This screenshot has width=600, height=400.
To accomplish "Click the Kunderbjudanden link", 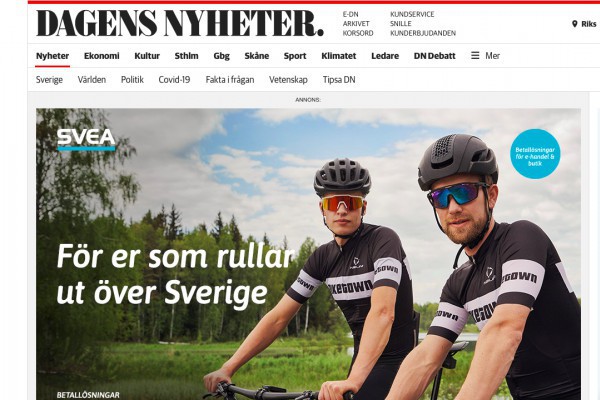I will 423,33.
